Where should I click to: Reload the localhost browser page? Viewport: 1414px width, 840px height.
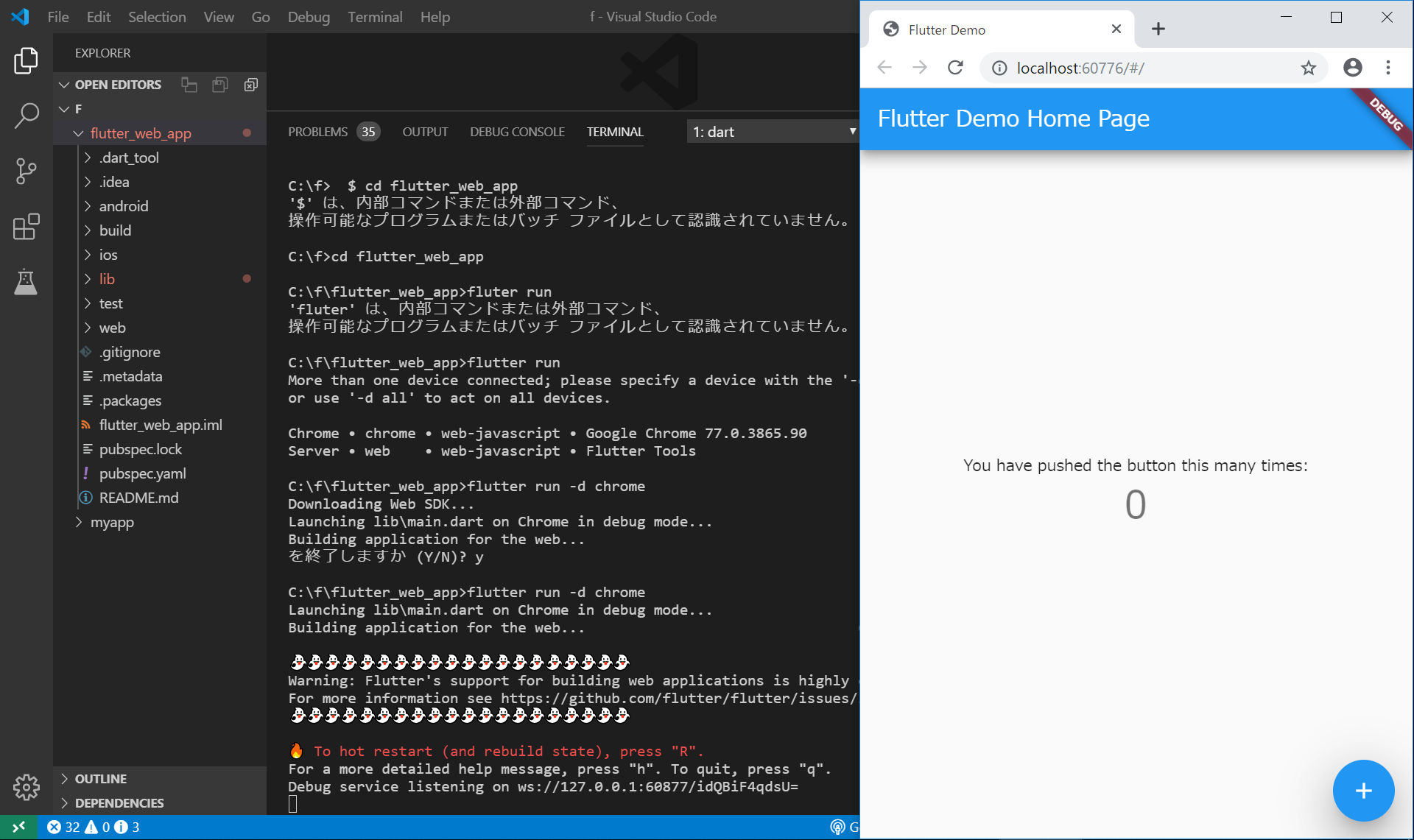[x=955, y=68]
